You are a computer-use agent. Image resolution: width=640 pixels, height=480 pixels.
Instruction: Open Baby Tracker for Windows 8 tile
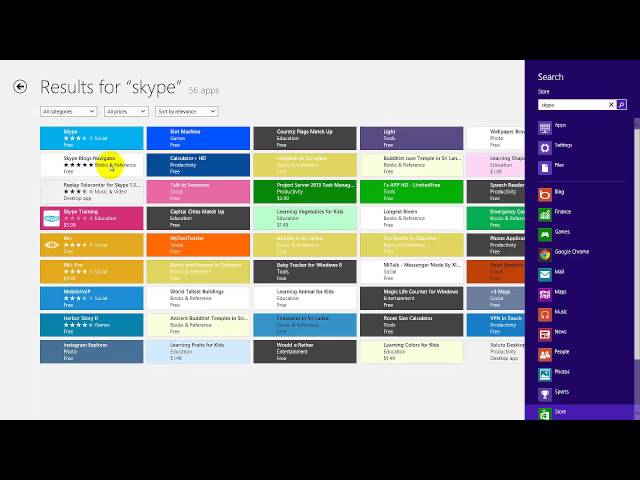coord(305,271)
